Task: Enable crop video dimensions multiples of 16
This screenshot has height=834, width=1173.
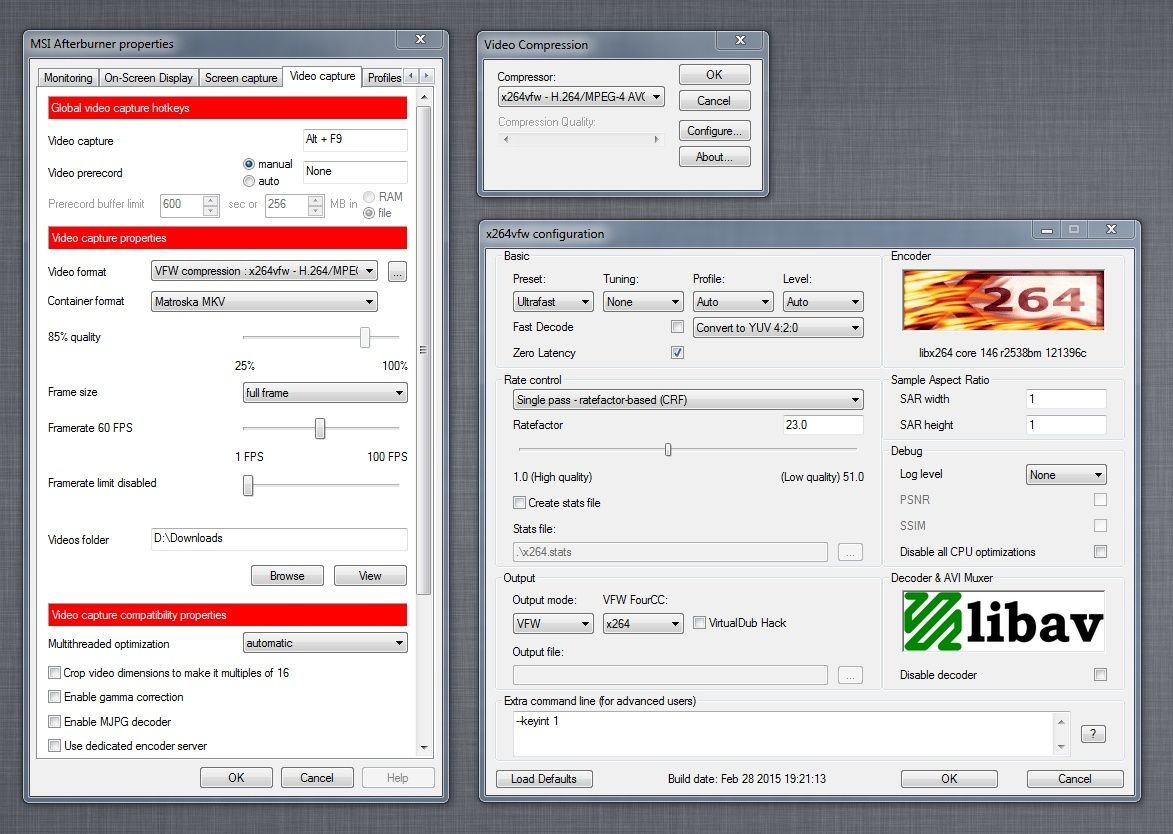Action: point(55,672)
